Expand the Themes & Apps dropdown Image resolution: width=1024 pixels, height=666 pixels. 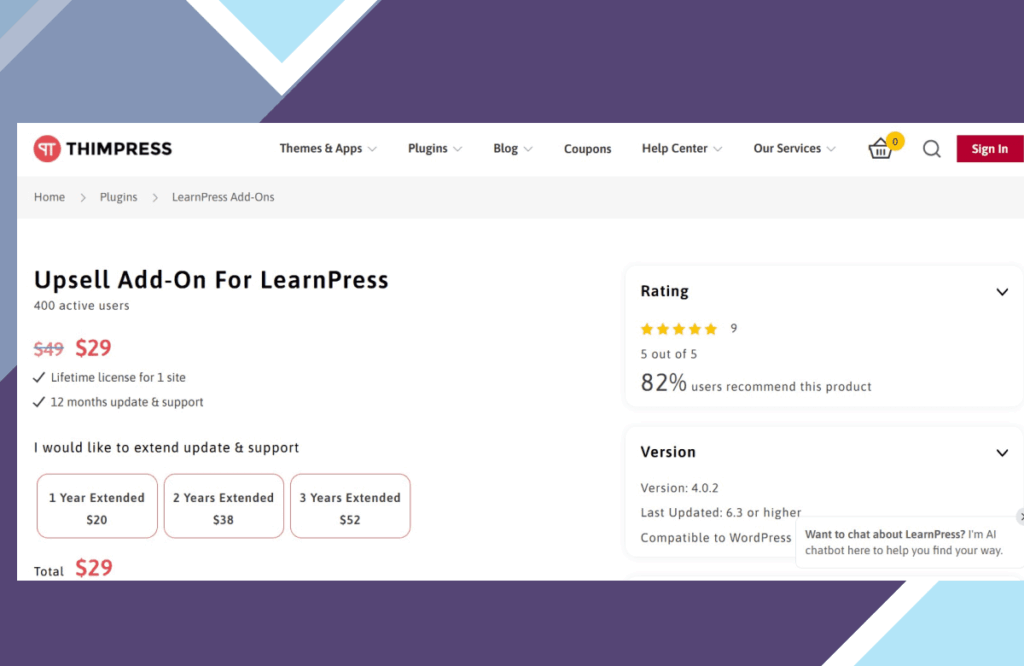(328, 149)
